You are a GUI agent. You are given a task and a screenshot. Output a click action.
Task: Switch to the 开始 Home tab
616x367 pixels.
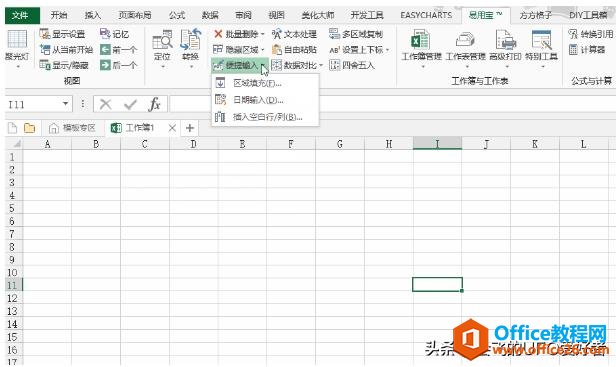[x=59, y=15]
